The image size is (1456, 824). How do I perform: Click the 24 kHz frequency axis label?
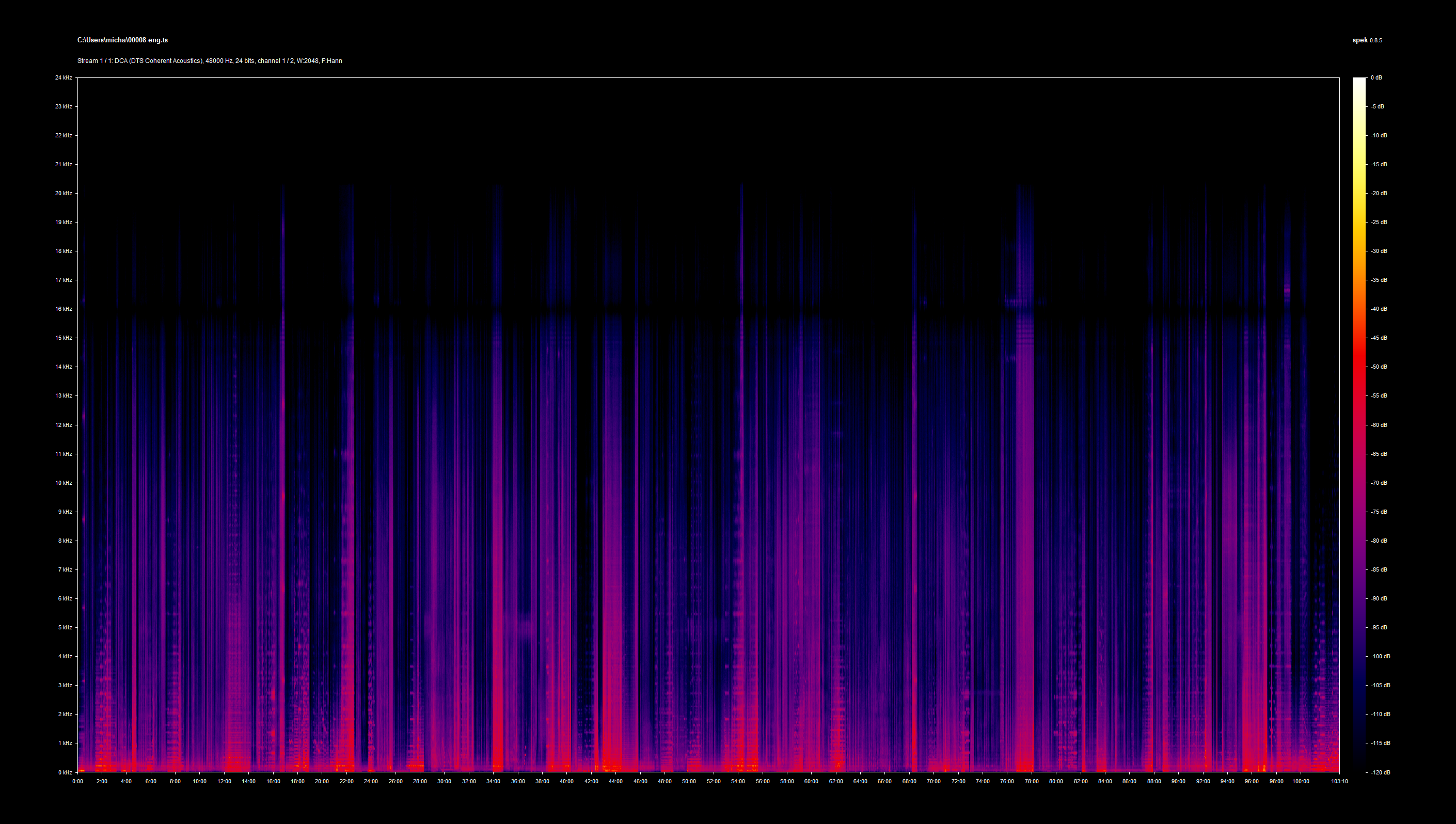coord(64,77)
